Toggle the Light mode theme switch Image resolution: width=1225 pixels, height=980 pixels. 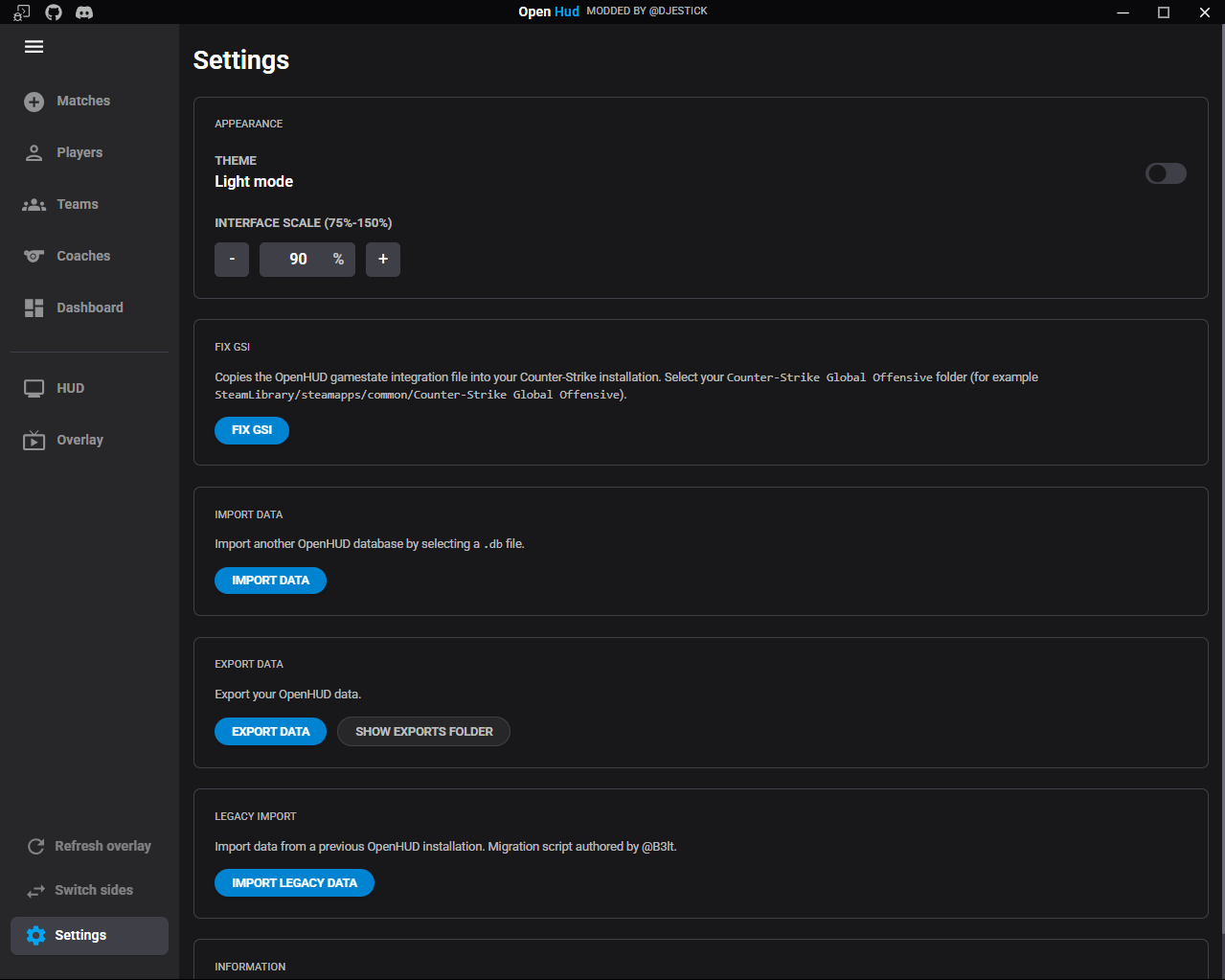[x=1166, y=173]
